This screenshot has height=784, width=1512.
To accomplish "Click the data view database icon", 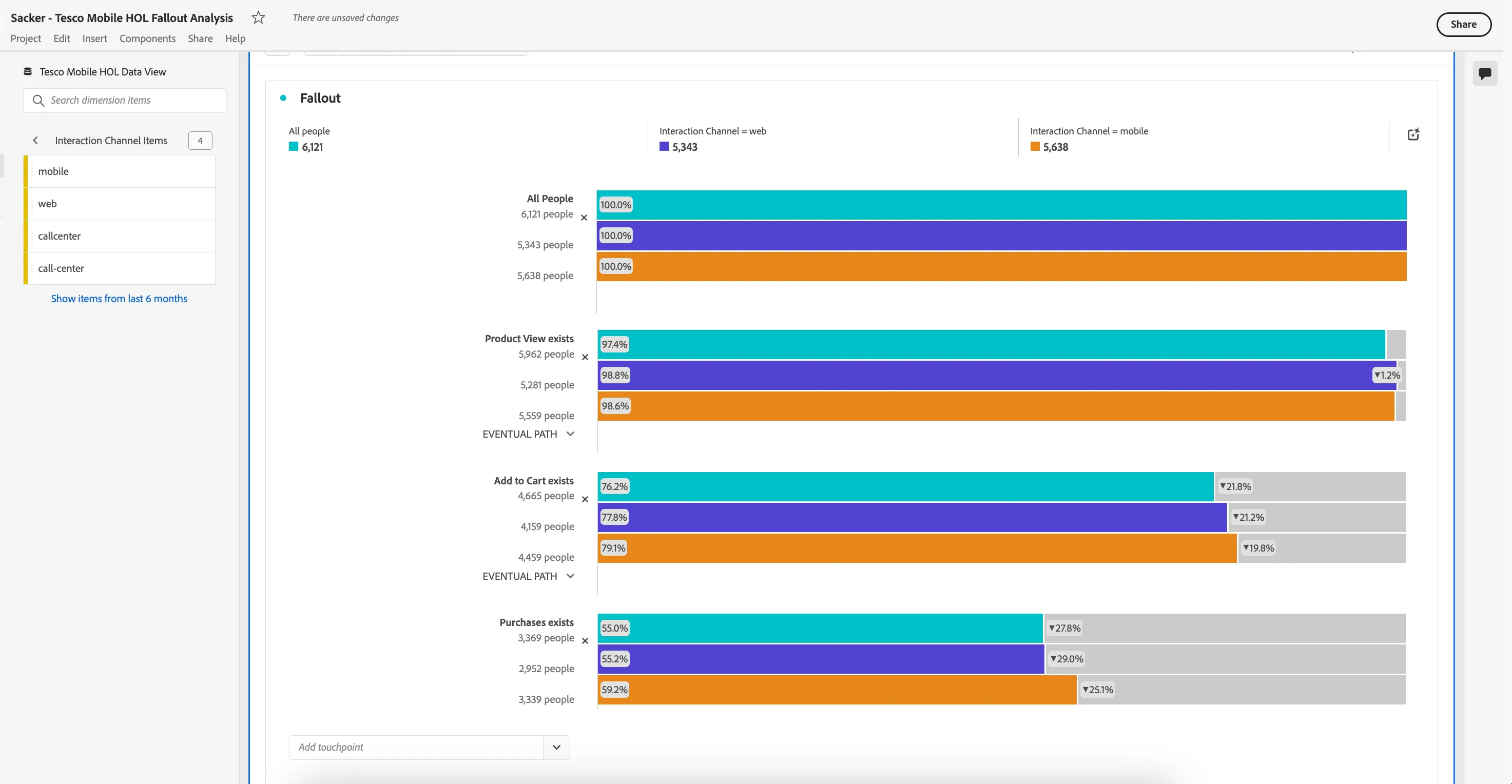I will 28,72.
